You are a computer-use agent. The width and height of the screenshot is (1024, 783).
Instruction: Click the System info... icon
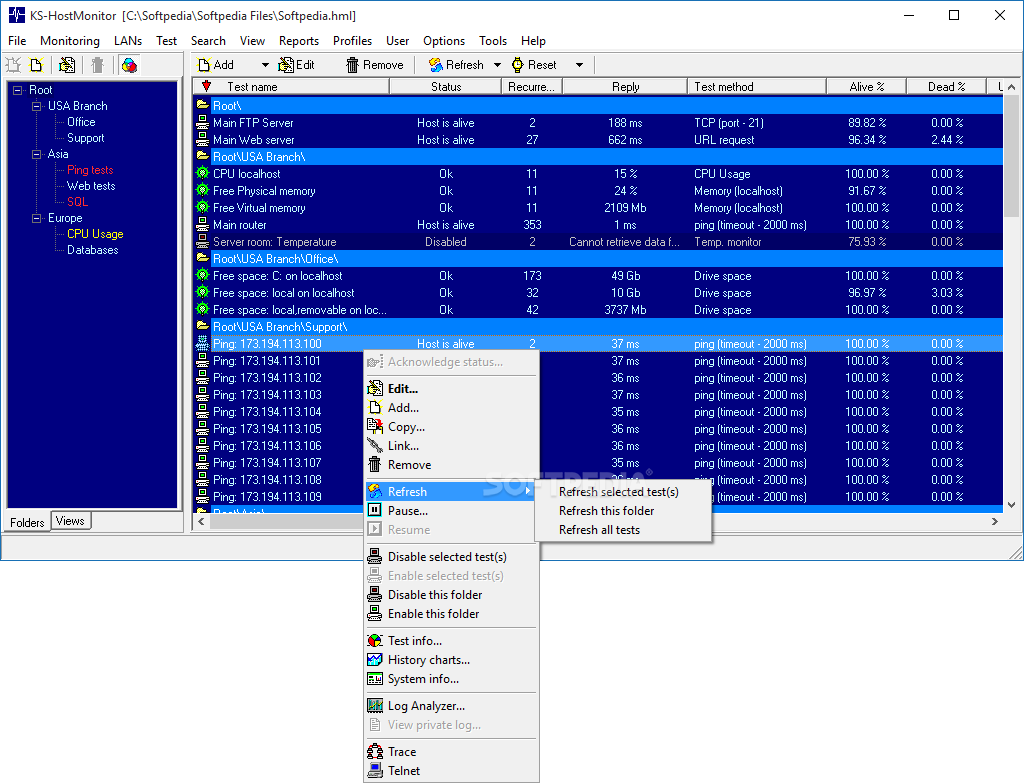(375, 679)
